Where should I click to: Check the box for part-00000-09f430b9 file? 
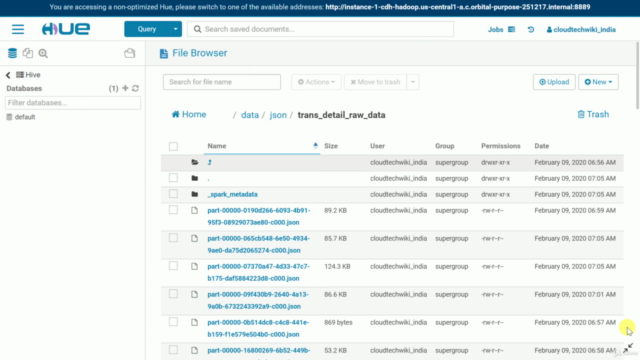point(173,293)
